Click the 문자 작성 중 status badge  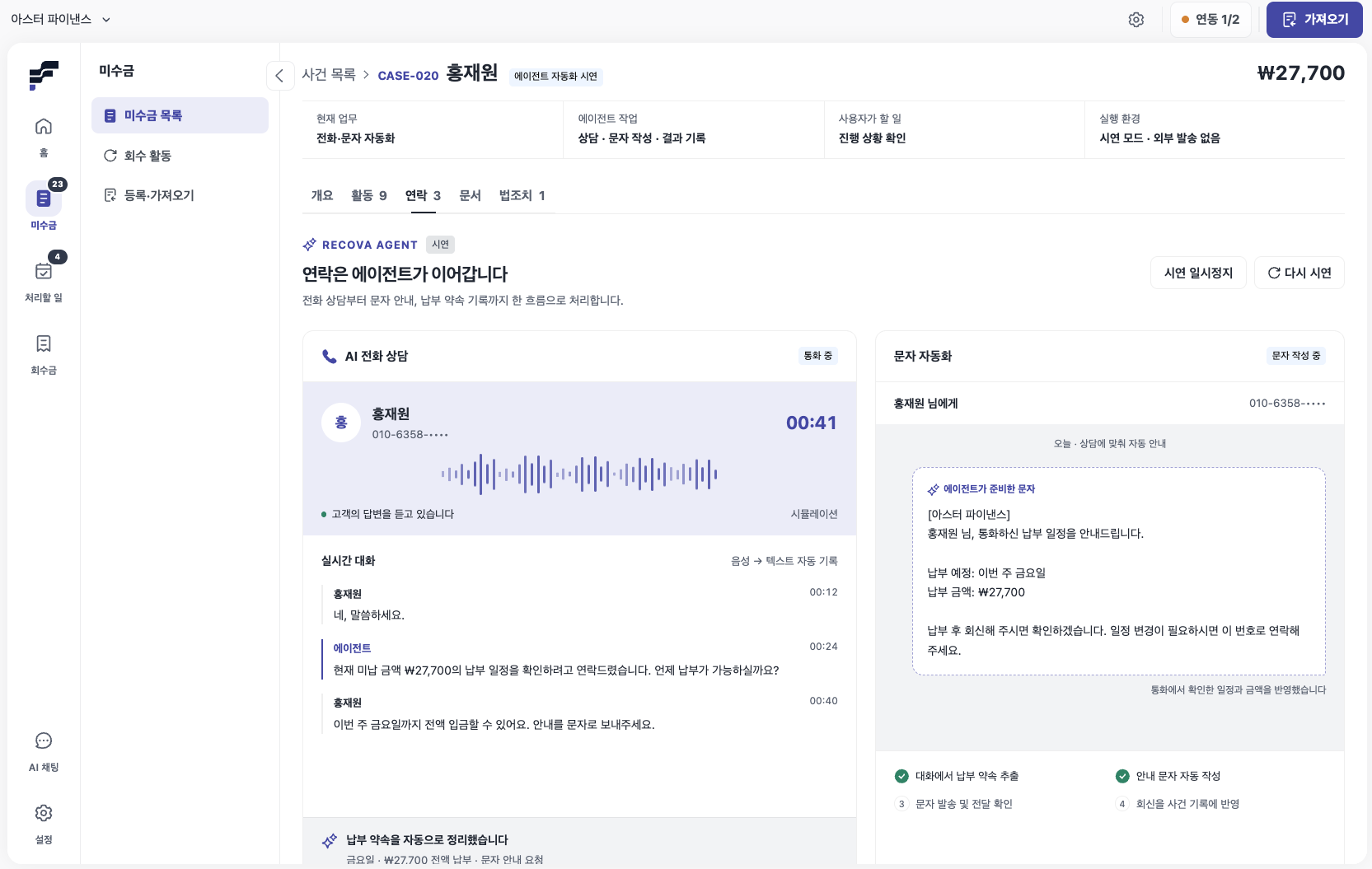1296,356
